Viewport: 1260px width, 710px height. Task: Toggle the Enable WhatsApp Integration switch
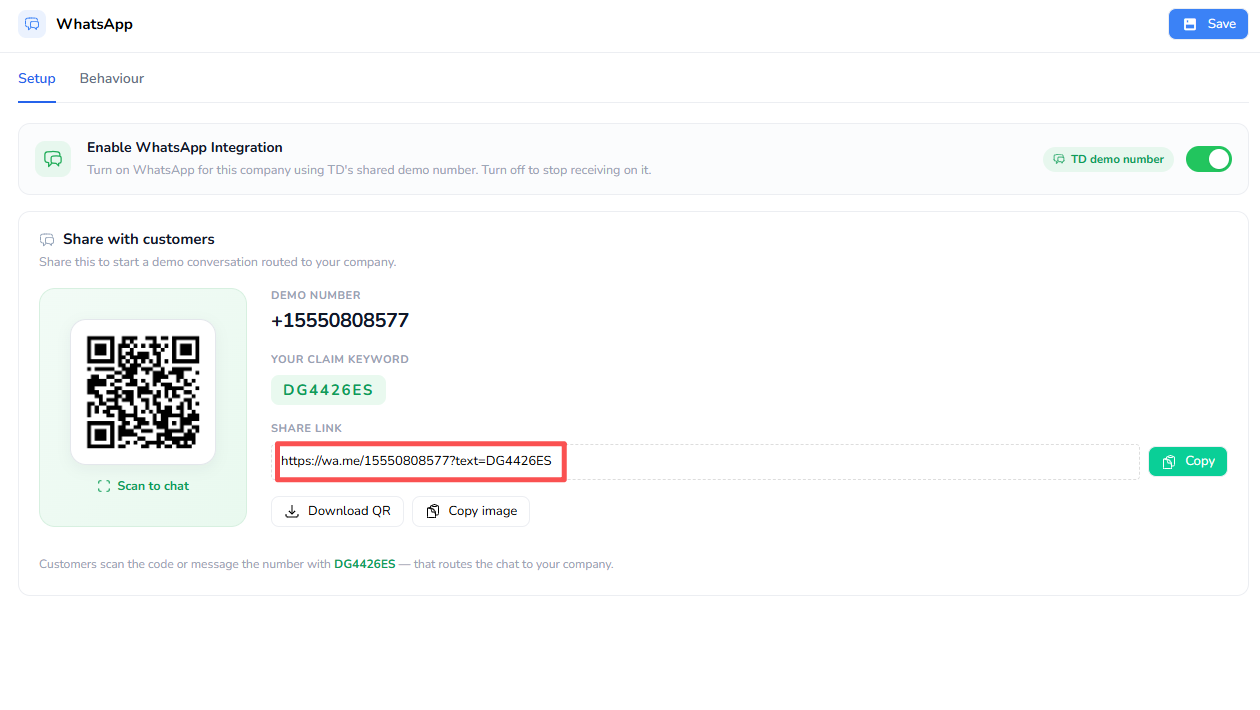pos(1208,159)
